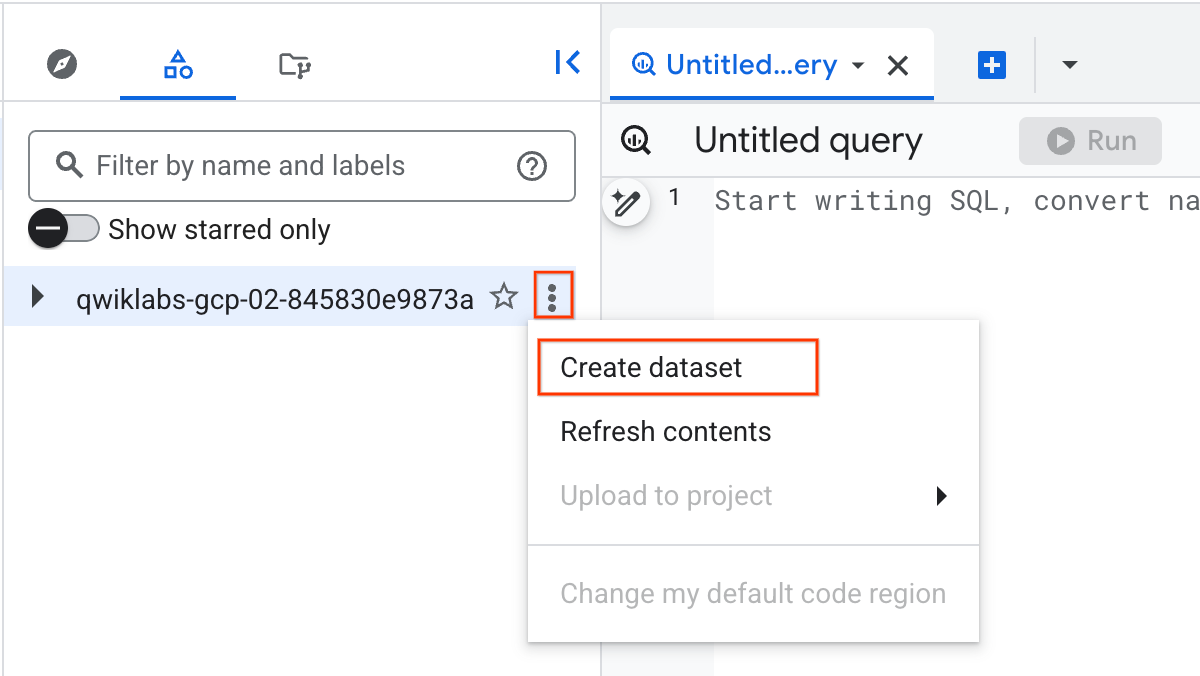Open the compass welcome panel icon
Viewport: 1200px width, 676px height.
(60, 63)
